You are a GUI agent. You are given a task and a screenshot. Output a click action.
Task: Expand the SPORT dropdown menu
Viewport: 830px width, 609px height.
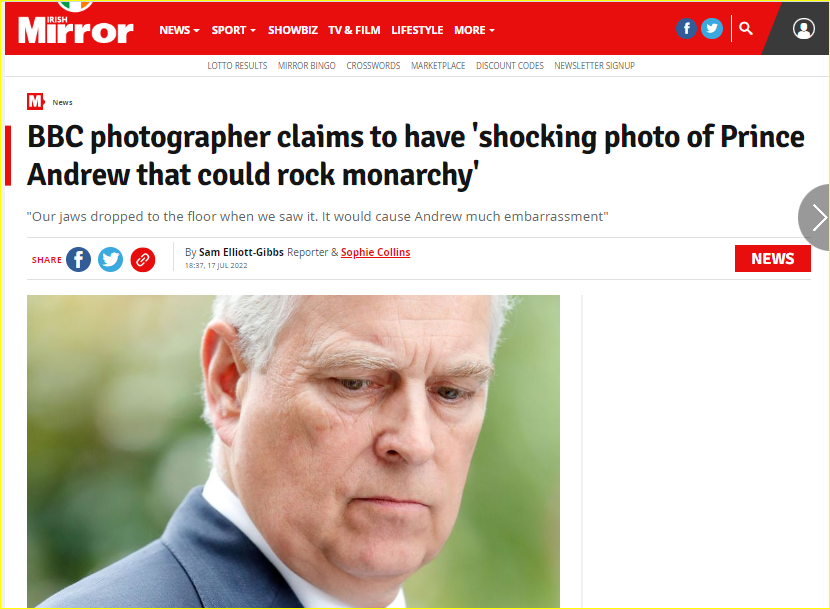(x=233, y=30)
